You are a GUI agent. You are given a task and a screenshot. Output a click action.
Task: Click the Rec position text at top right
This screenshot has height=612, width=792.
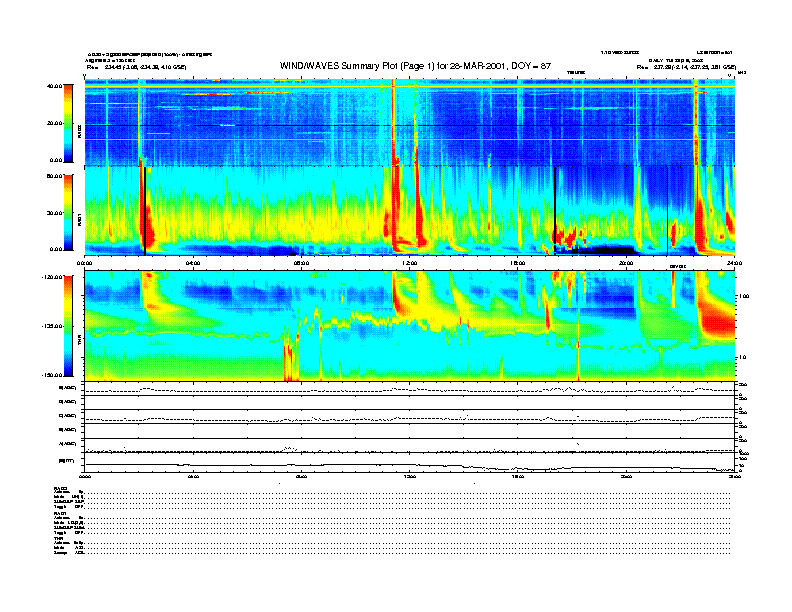pos(686,67)
